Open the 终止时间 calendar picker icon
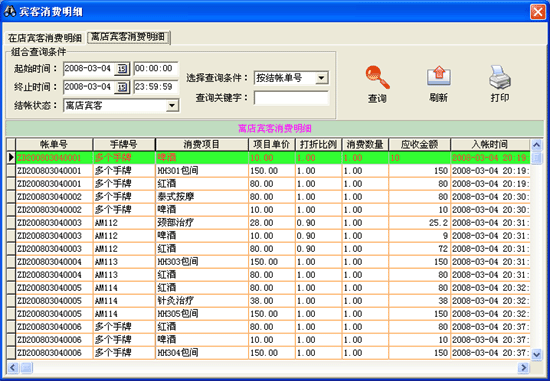Screen dimensions: 550x381 coord(122,87)
